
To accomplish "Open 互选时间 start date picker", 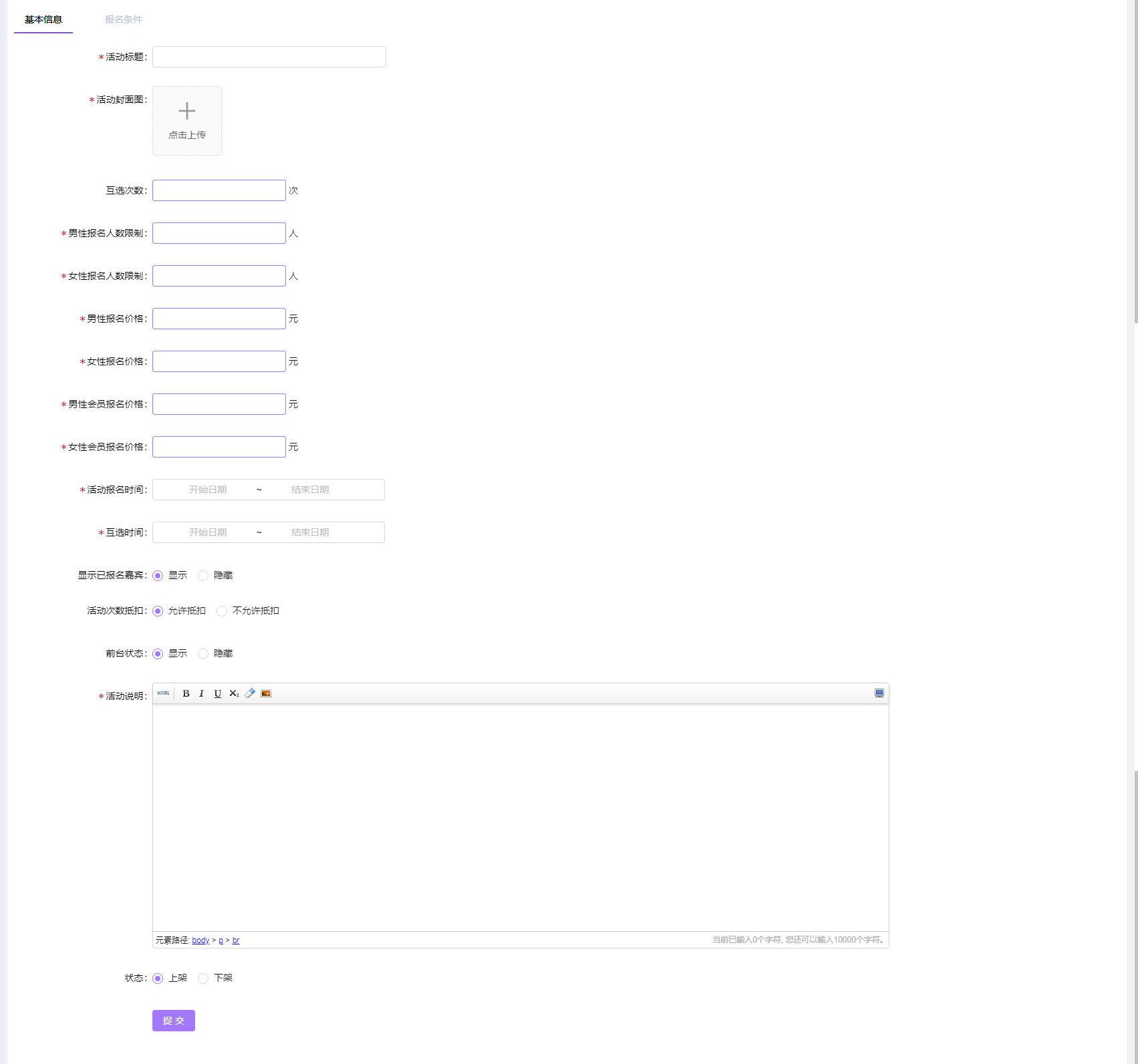I will [208, 532].
